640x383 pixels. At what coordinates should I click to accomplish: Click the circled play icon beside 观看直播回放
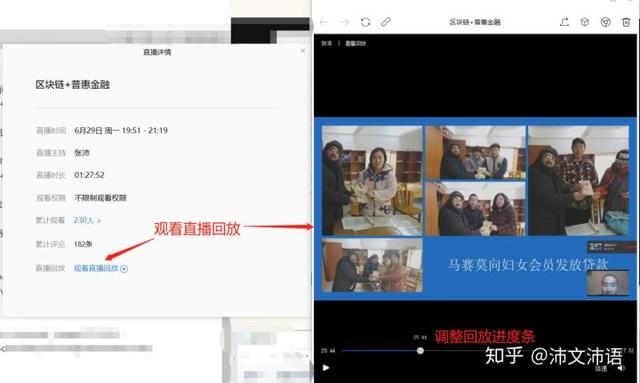click(x=124, y=269)
